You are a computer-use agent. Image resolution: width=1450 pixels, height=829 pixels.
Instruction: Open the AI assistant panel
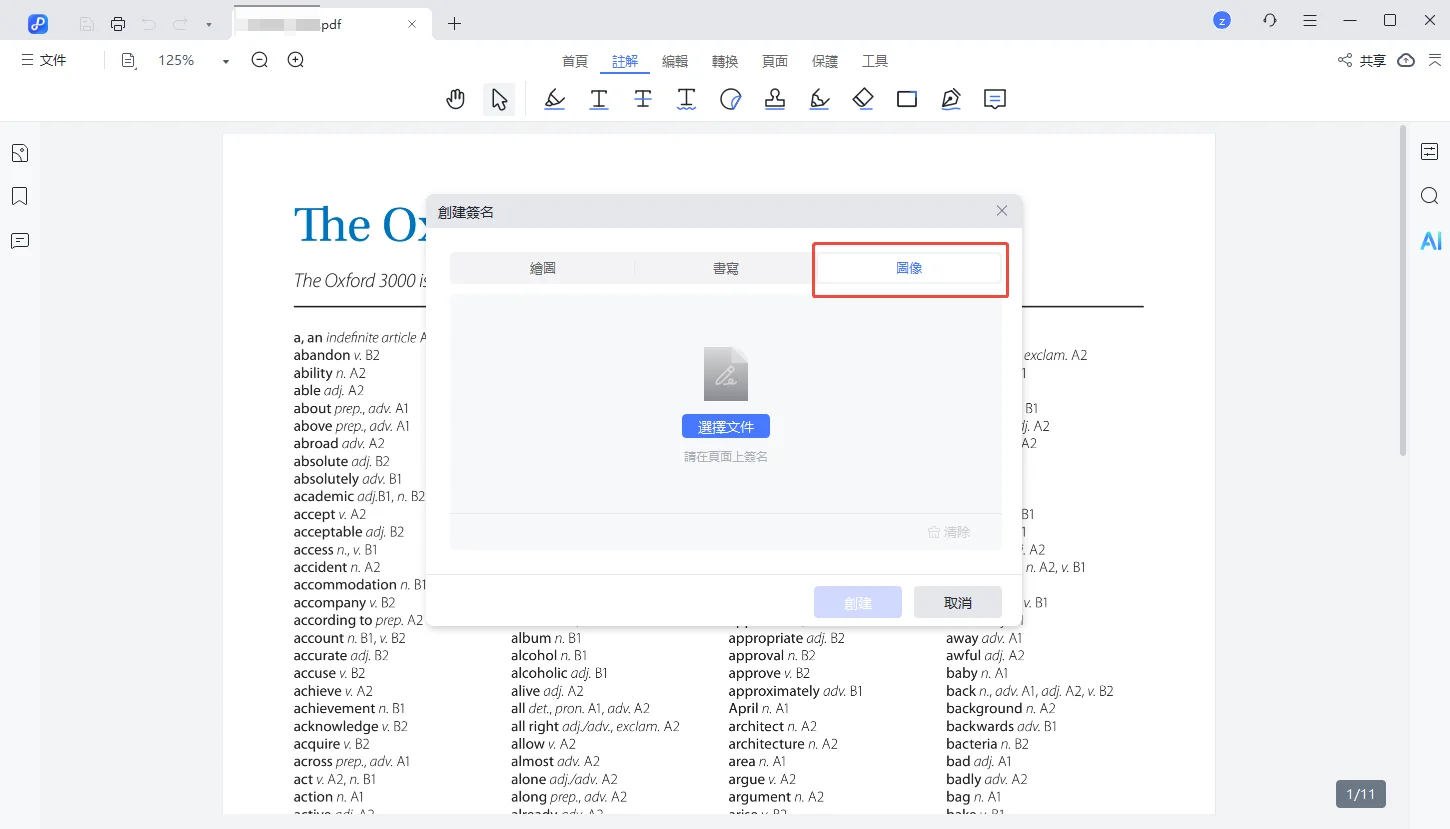pyautogui.click(x=1430, y=241)
